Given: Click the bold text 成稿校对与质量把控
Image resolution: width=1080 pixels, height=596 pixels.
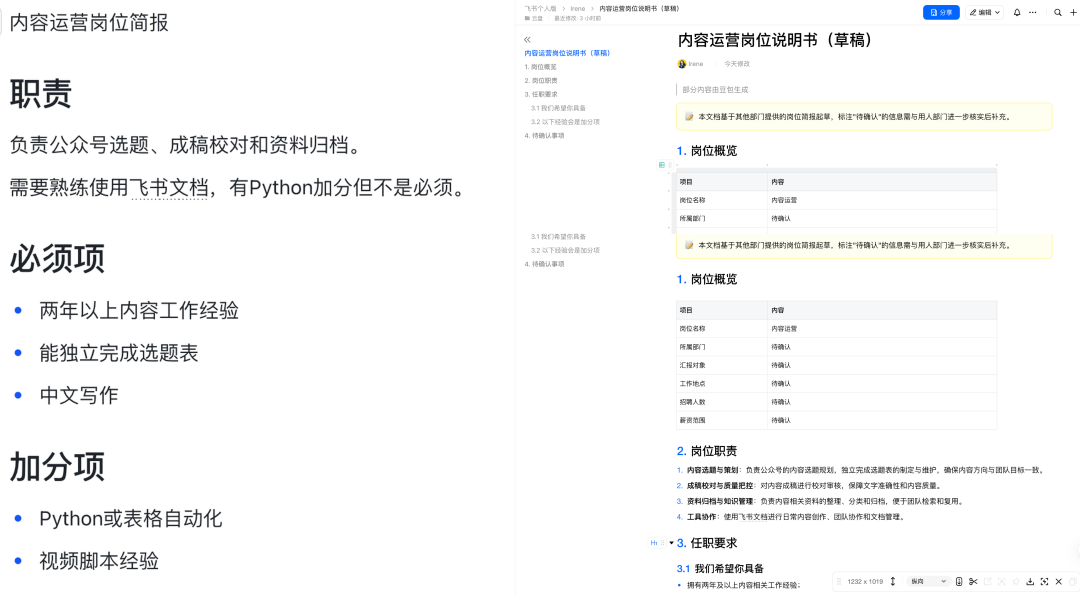Looking at the screenshot, I should pos(719,486).
